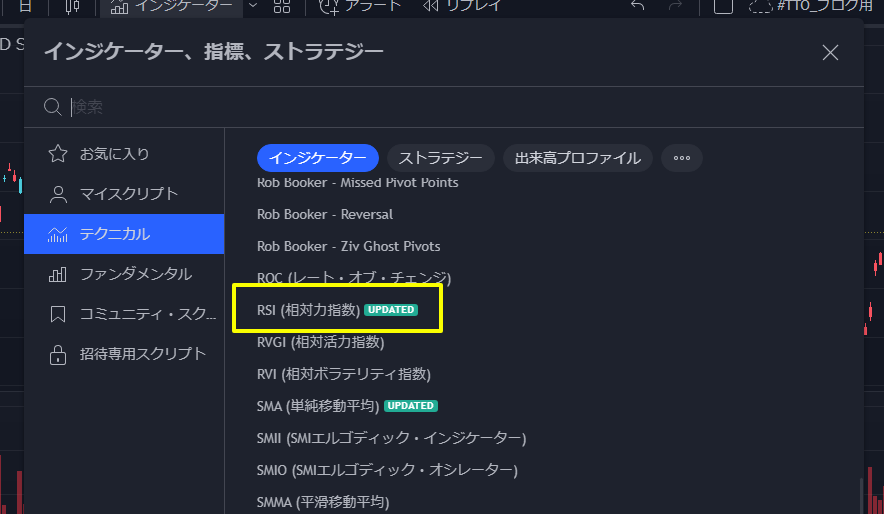This screenshot has width=884, height=514.
Task: Click the undo arrow in toolbar
Action: click(638, 6)
